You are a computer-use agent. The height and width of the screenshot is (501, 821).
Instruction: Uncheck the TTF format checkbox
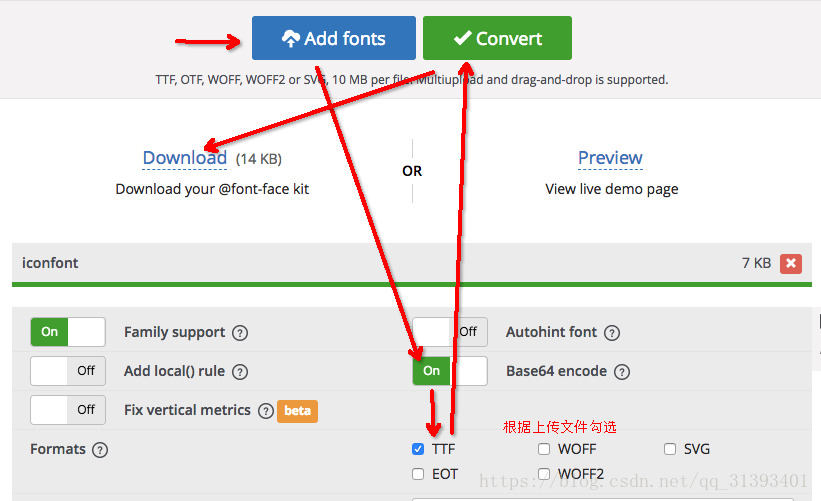click(x=418, y=450)
